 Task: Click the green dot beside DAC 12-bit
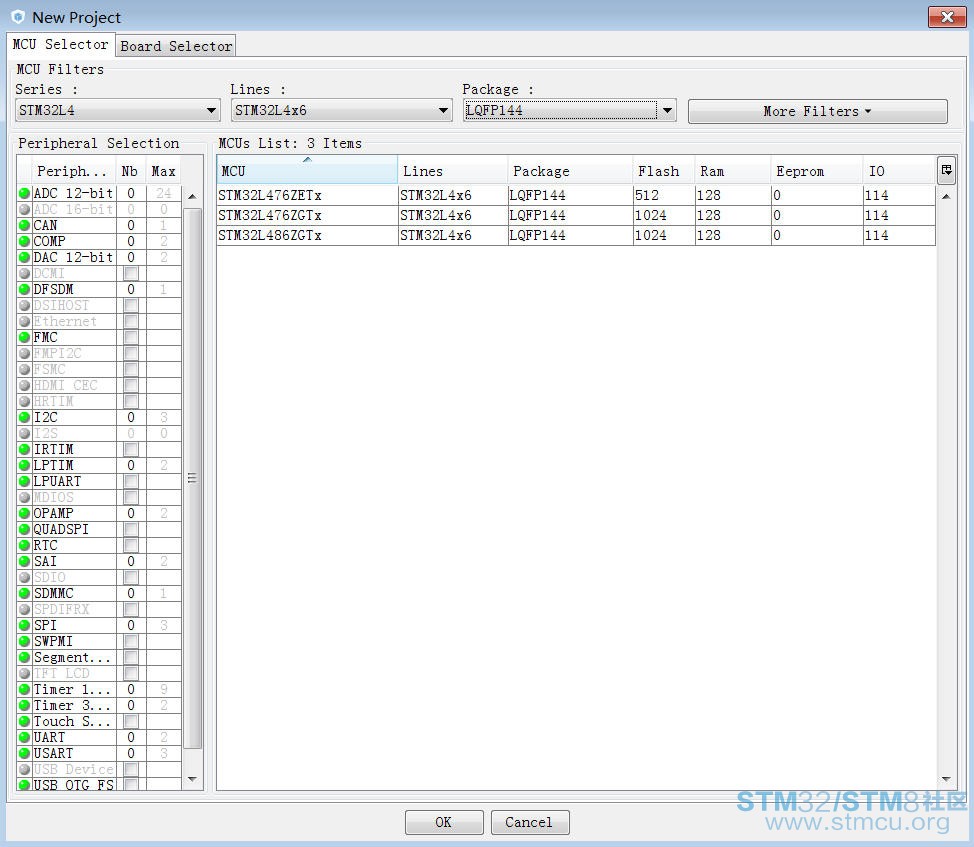coord(24,257)
